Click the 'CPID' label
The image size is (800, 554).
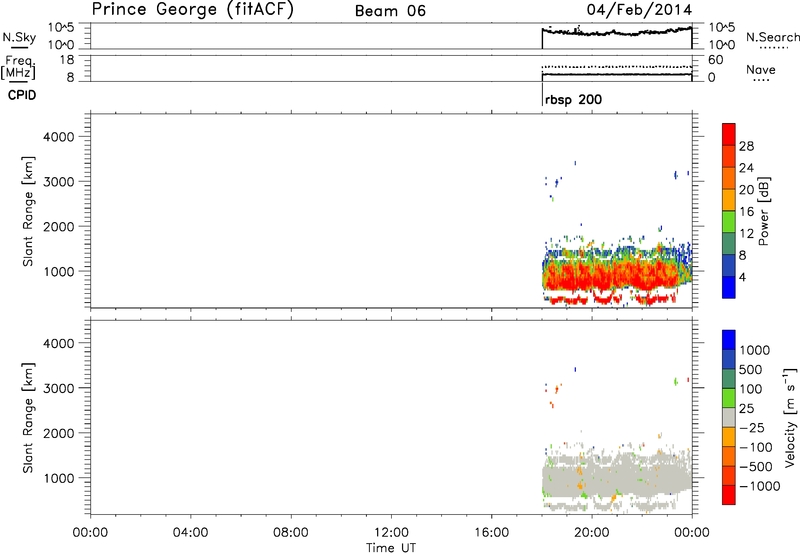(x=22, y=95)
